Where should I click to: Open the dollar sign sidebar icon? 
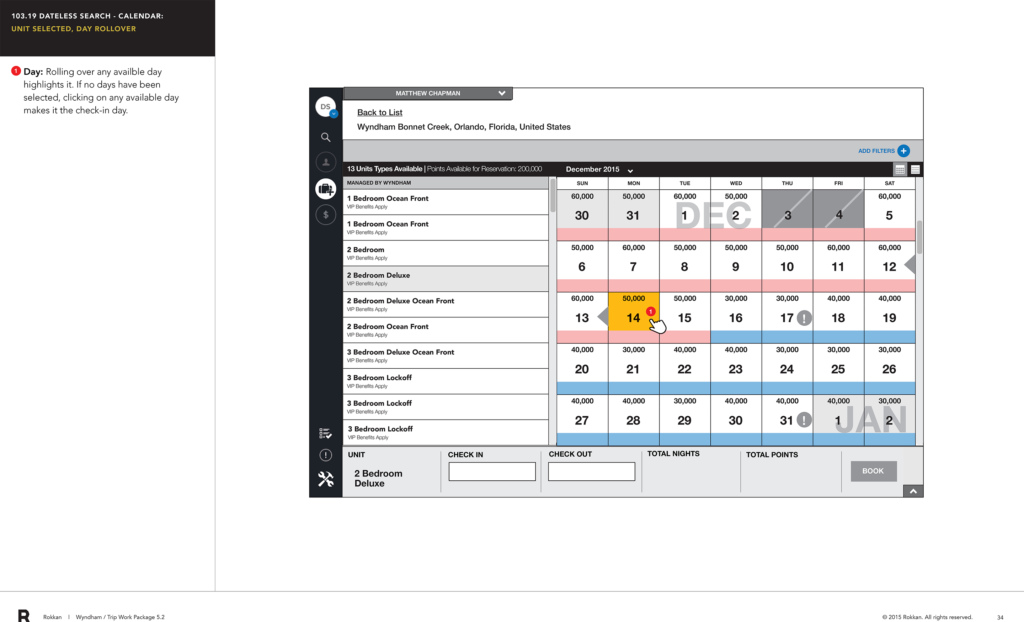point(325,215)
